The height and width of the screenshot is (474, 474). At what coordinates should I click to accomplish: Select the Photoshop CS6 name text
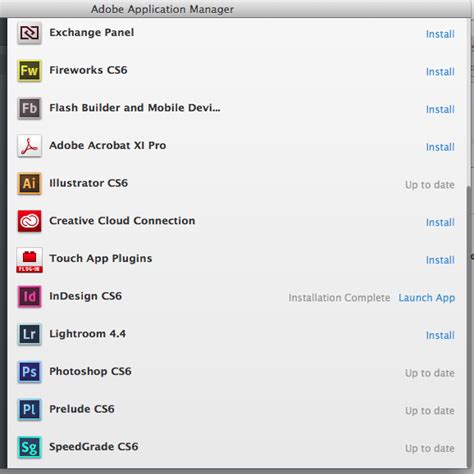pyautogui.click(x=90, y=371)
